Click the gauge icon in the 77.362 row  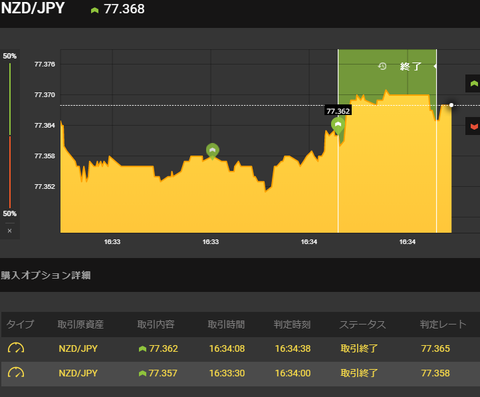click(x=16, y=348)
